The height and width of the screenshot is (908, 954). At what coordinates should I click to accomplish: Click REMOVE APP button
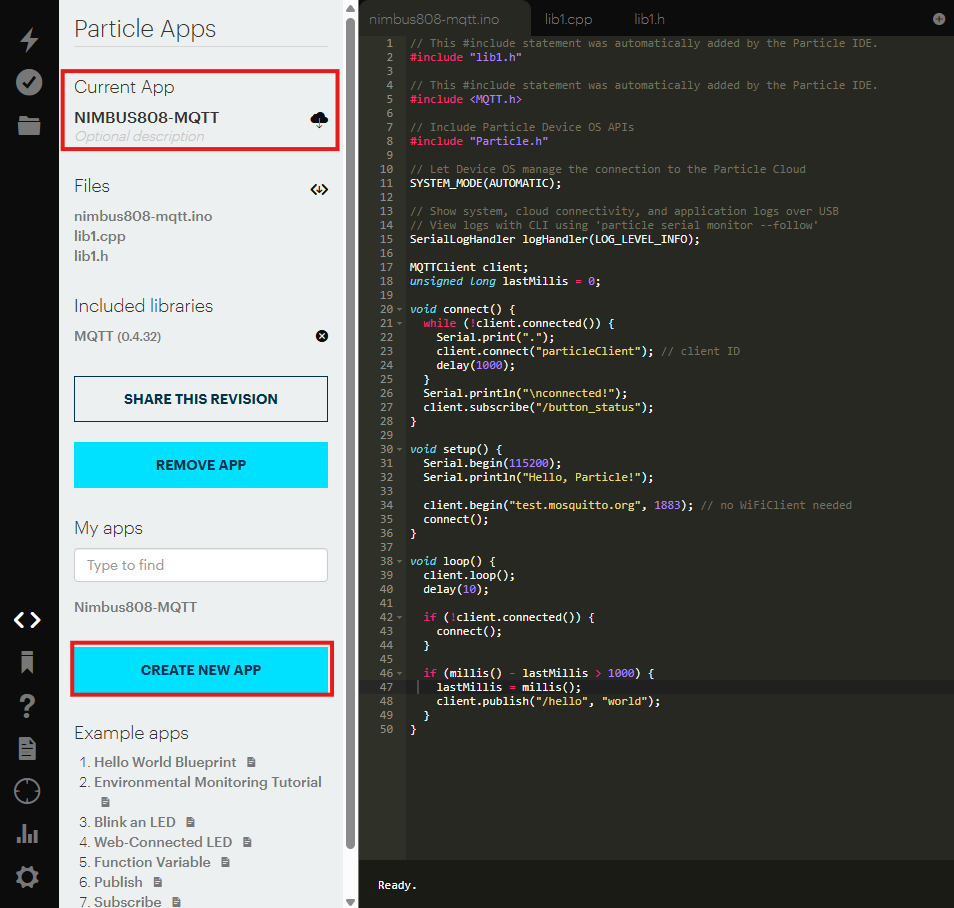point(201,465)
